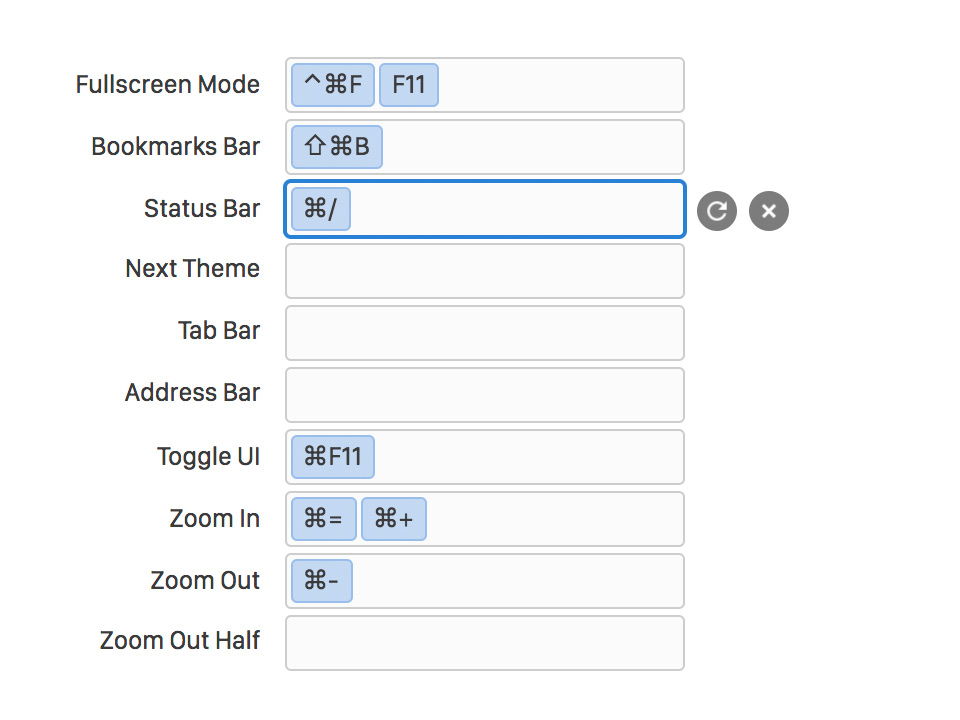Click empty area of Zoom Out field
The image size is (960, 720).
[x=517, y=581]
